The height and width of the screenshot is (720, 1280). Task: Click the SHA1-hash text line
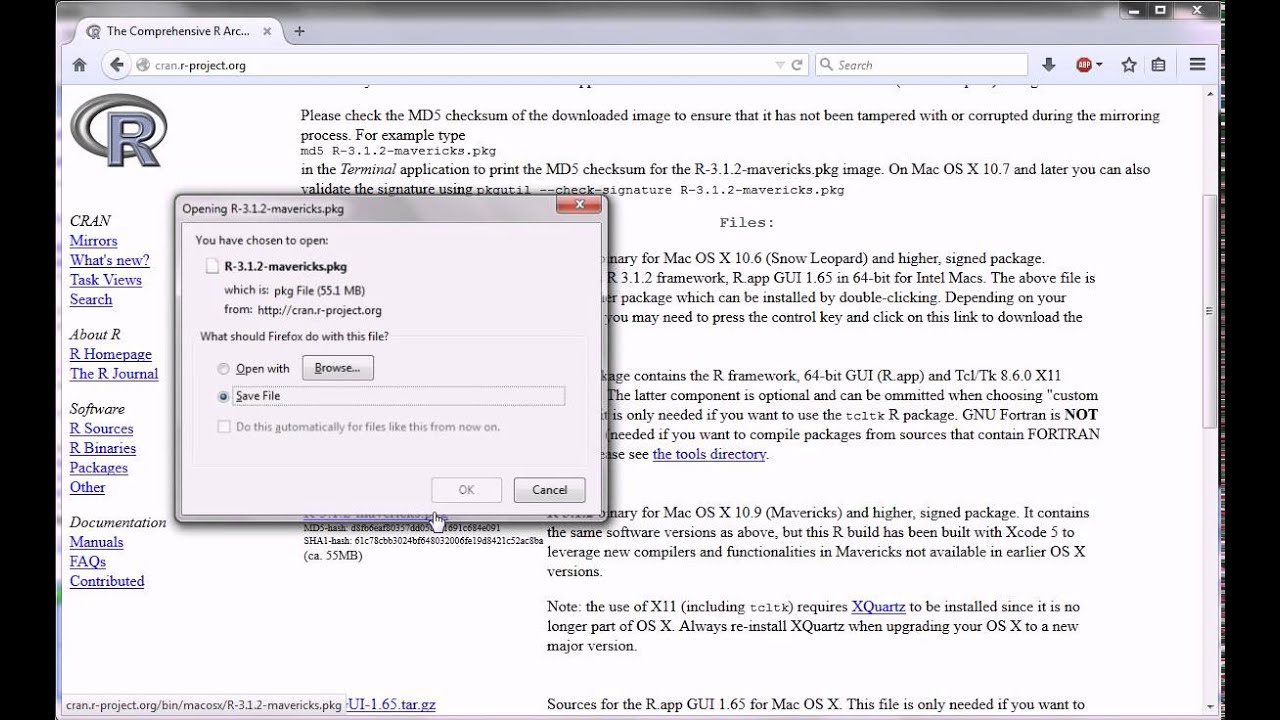[x=423, y=541]
